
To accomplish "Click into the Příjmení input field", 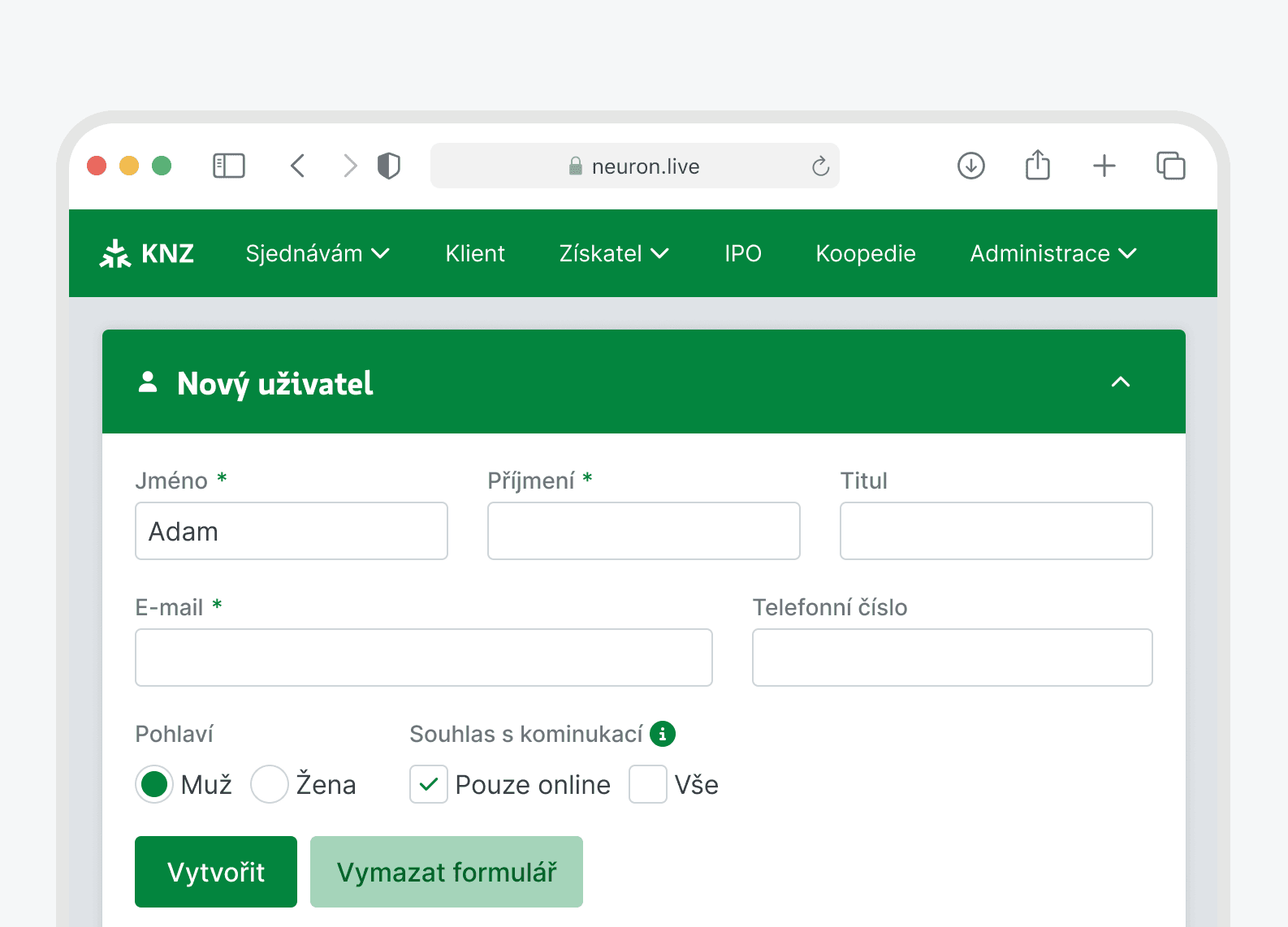I will (643, 531).
